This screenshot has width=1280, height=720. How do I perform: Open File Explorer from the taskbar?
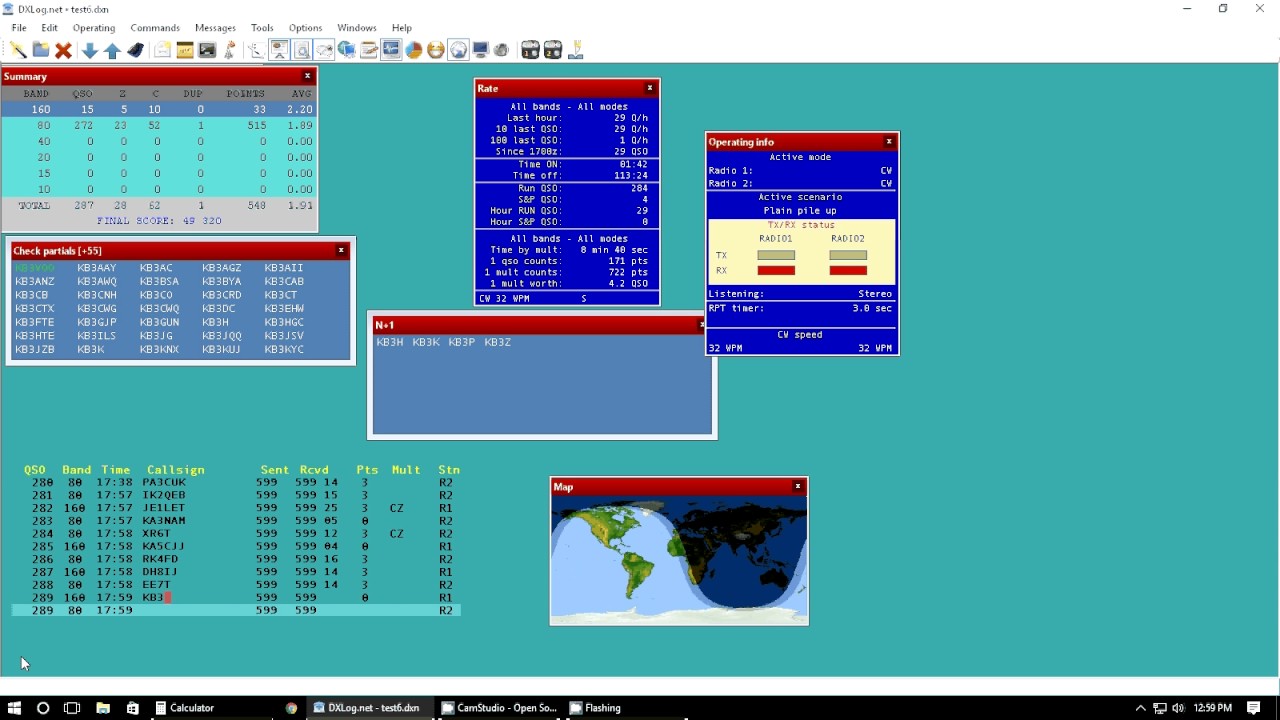[103, 708]
